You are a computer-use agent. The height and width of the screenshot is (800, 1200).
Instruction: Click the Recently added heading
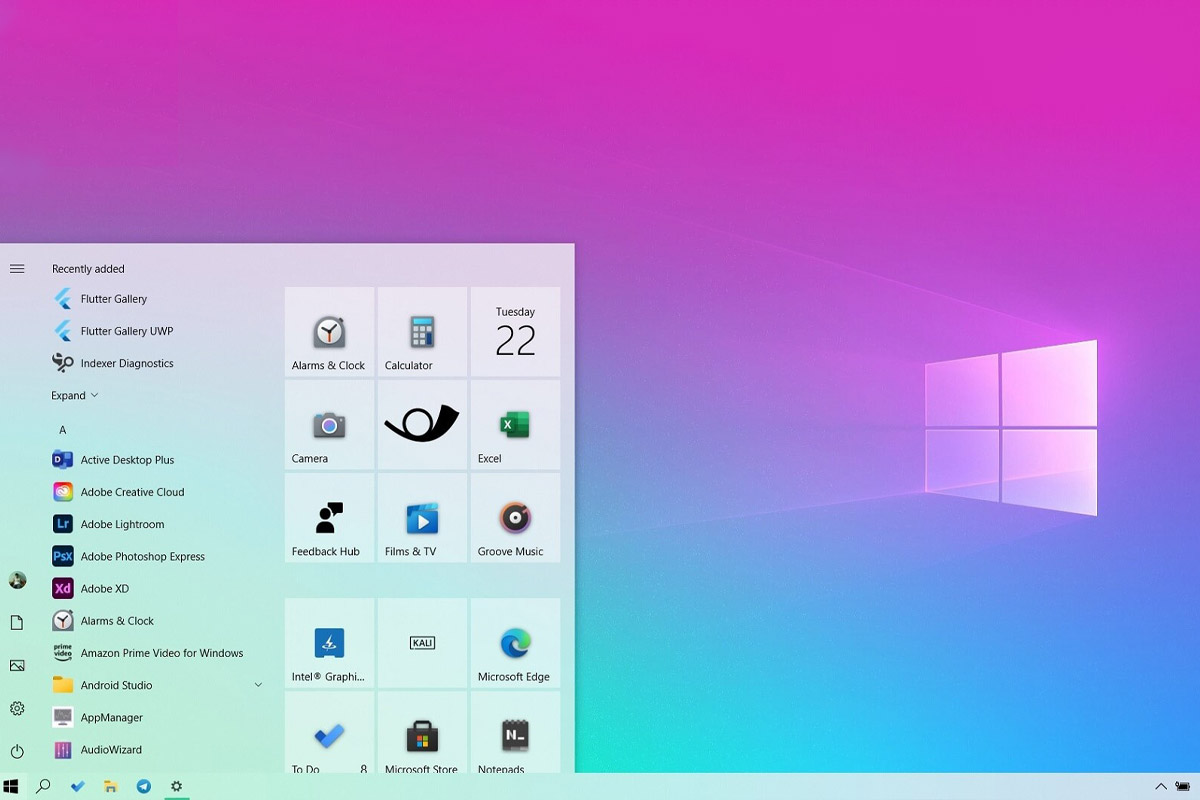click(x=88, y=269)
